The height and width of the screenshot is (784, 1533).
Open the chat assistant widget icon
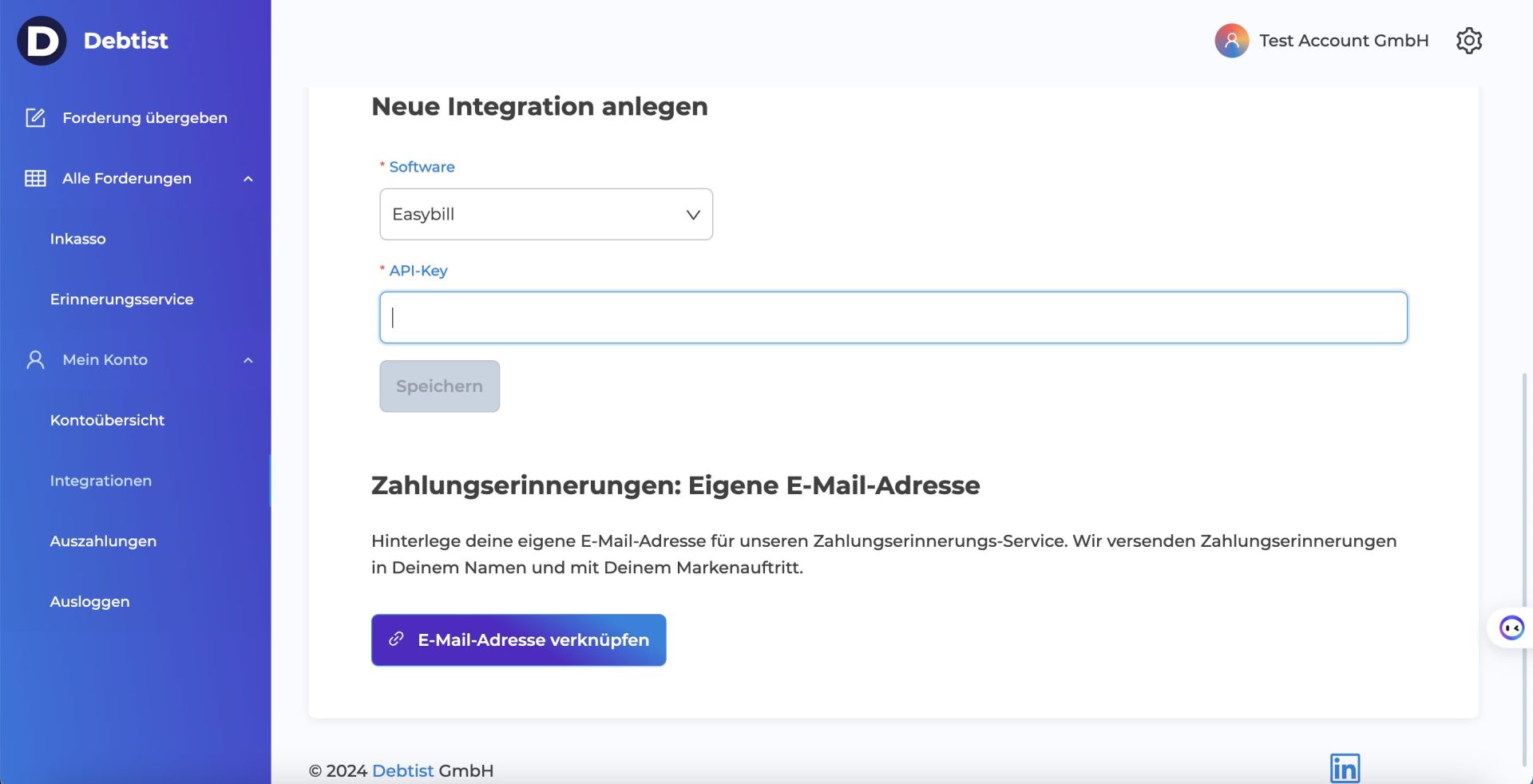point(1511,628)
